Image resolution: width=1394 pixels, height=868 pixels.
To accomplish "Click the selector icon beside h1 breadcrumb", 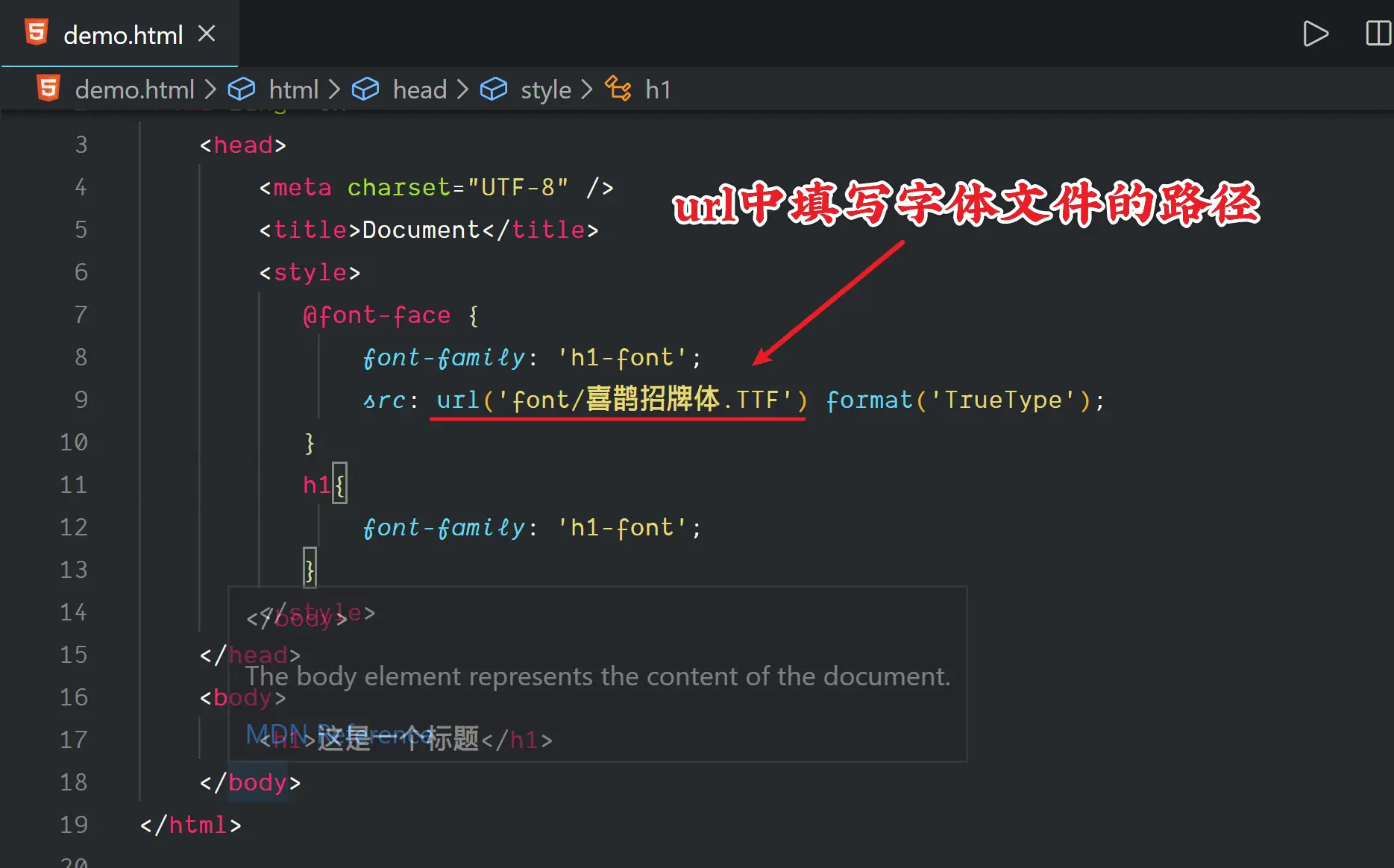I will tap(618, 88).
